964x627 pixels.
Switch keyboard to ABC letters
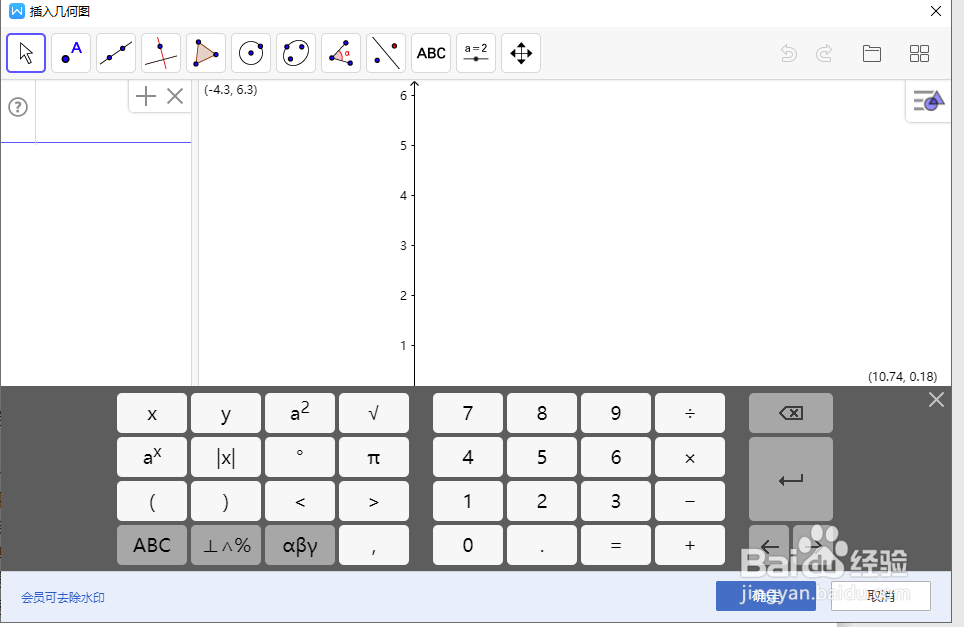(x=152, y=545)
